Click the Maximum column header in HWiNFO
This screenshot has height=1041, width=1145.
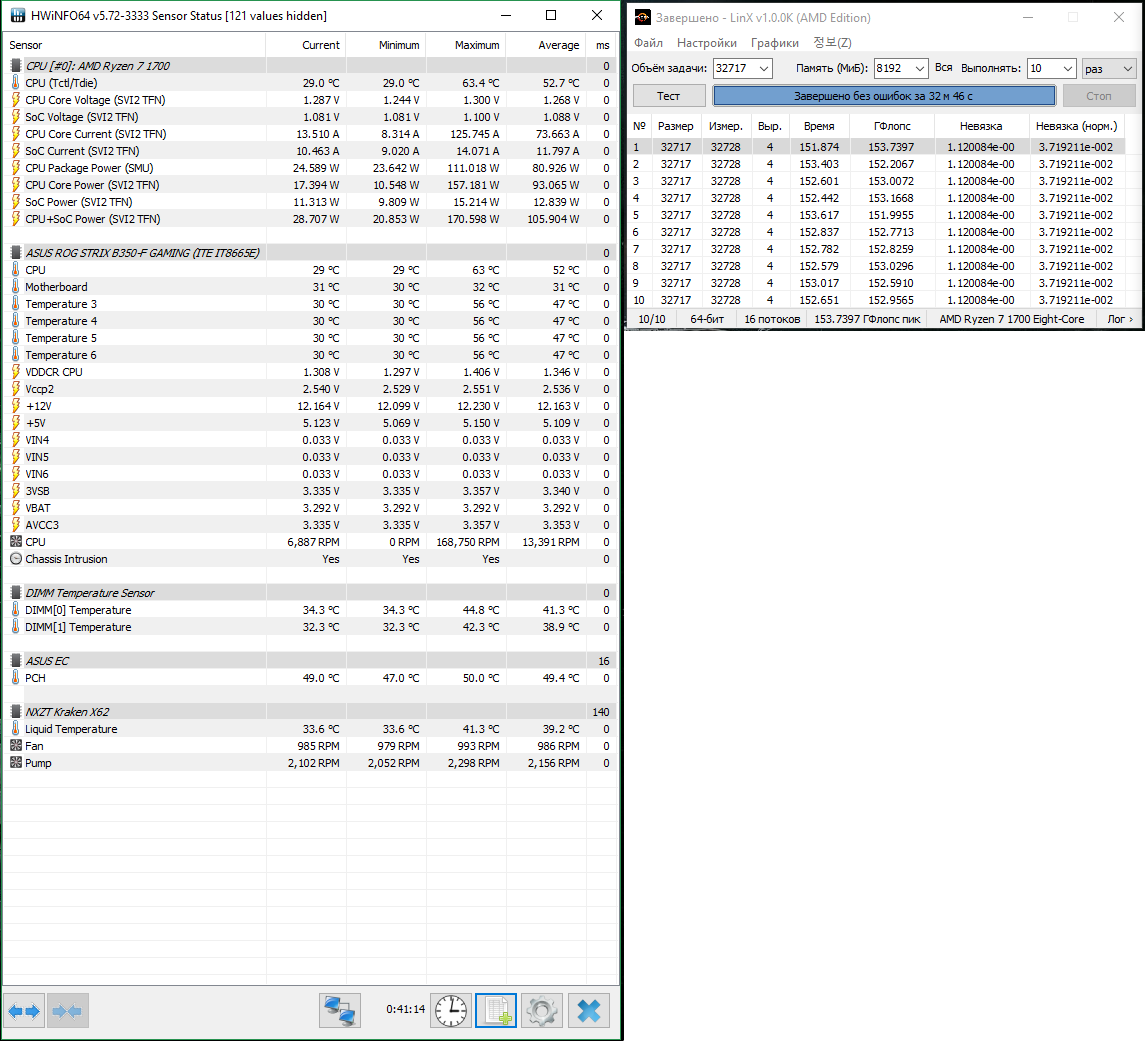466,45
